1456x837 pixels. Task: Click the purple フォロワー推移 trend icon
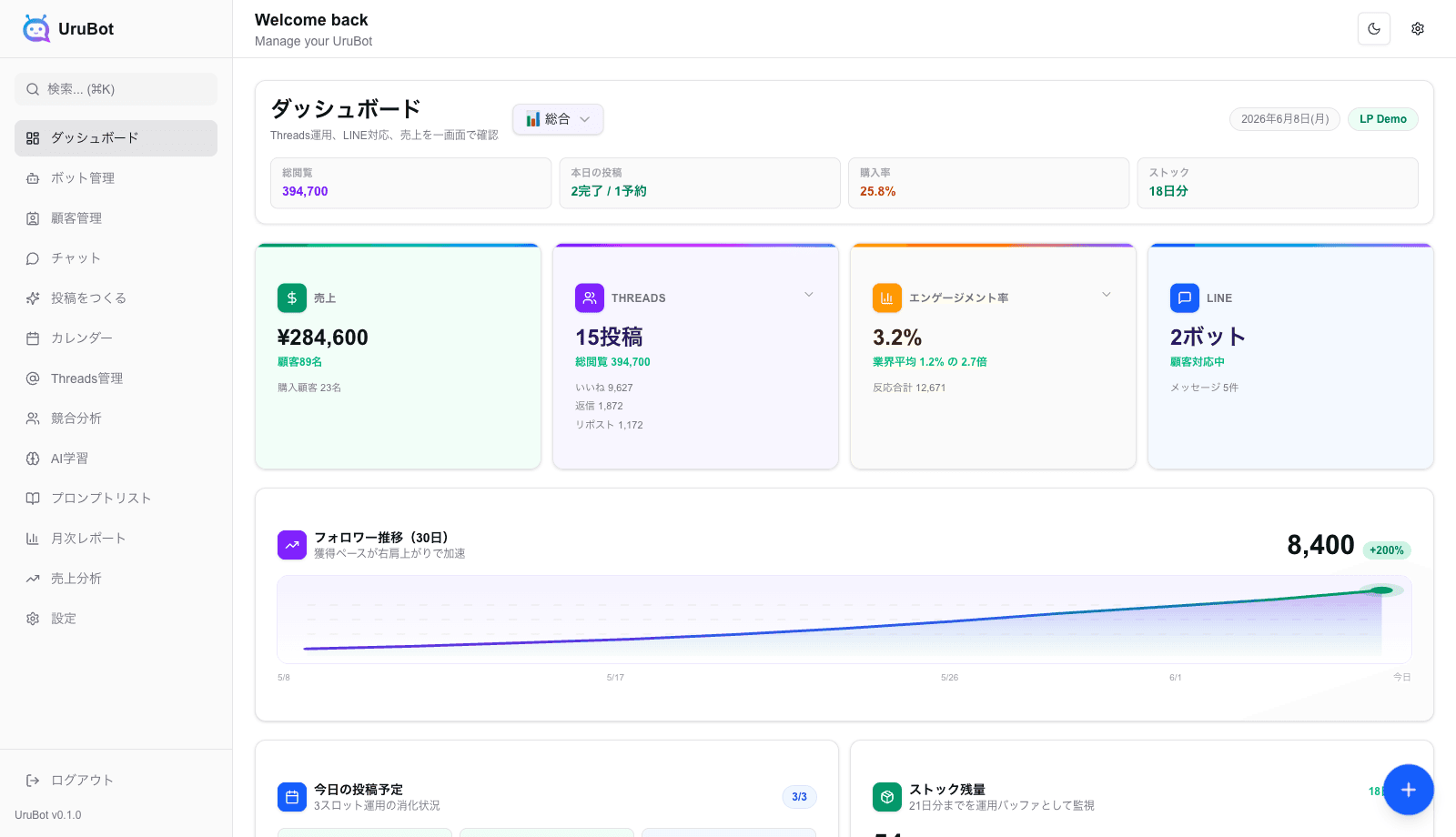coord(292,545)
